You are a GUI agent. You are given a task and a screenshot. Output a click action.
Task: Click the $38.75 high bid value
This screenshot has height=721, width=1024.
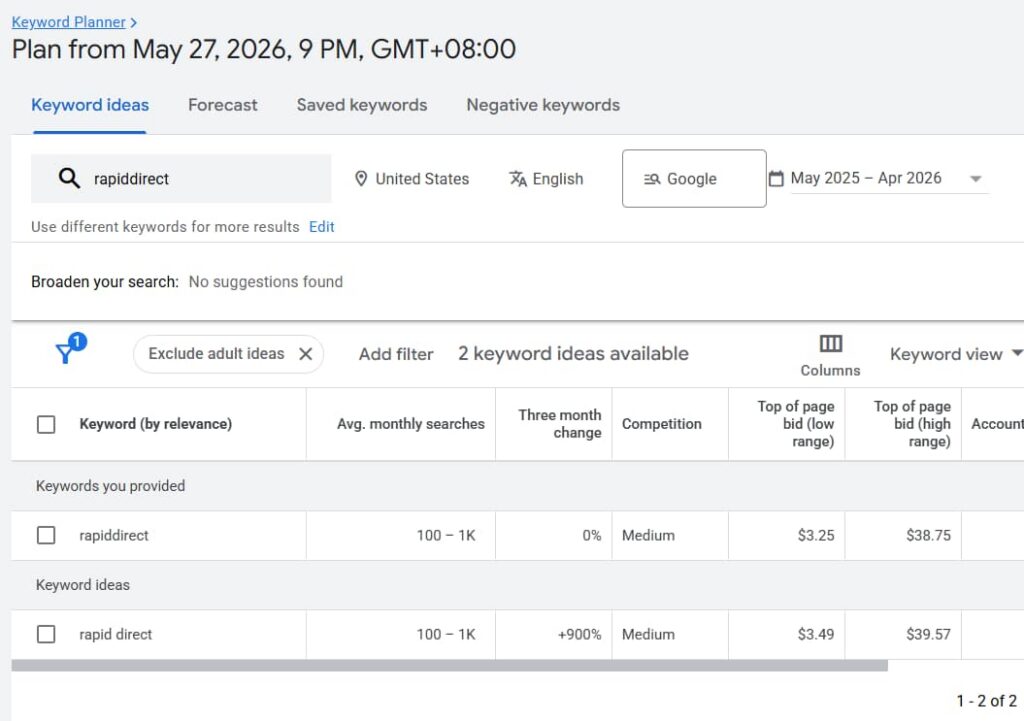tap(928, 536)
